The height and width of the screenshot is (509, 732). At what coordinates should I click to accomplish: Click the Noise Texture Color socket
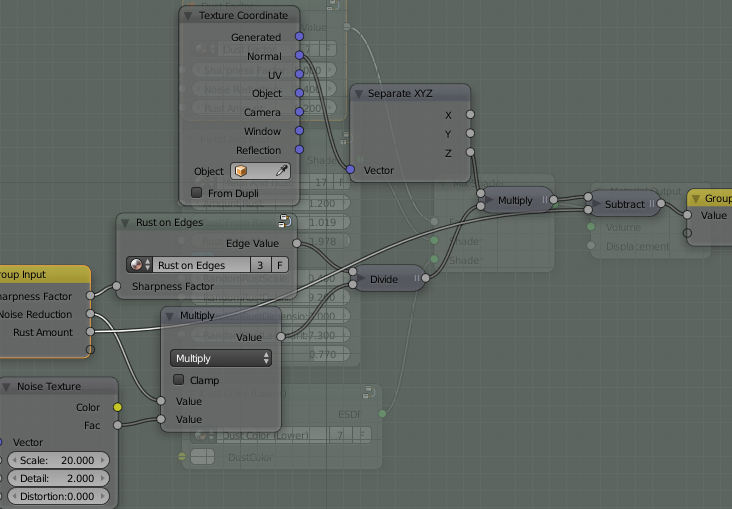(x=117, y=407)
